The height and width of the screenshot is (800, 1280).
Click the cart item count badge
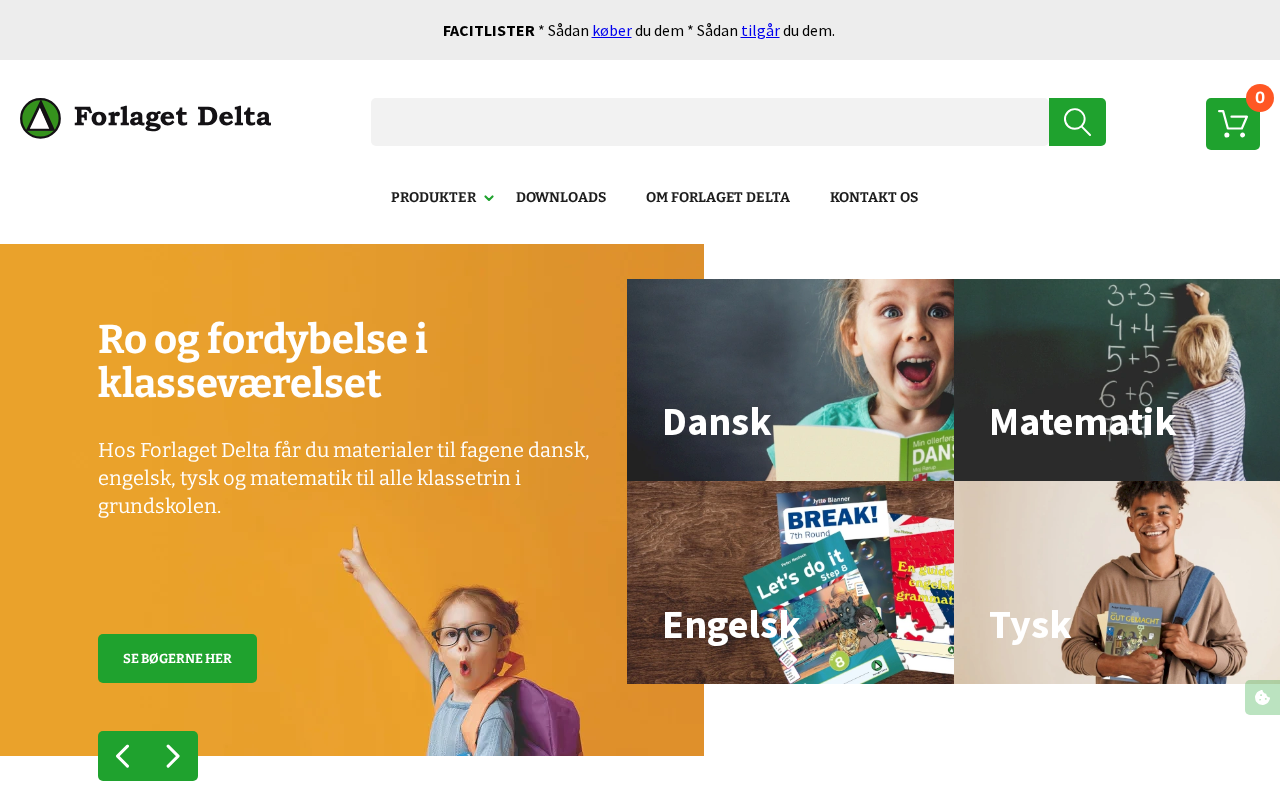pos(1260,98)
